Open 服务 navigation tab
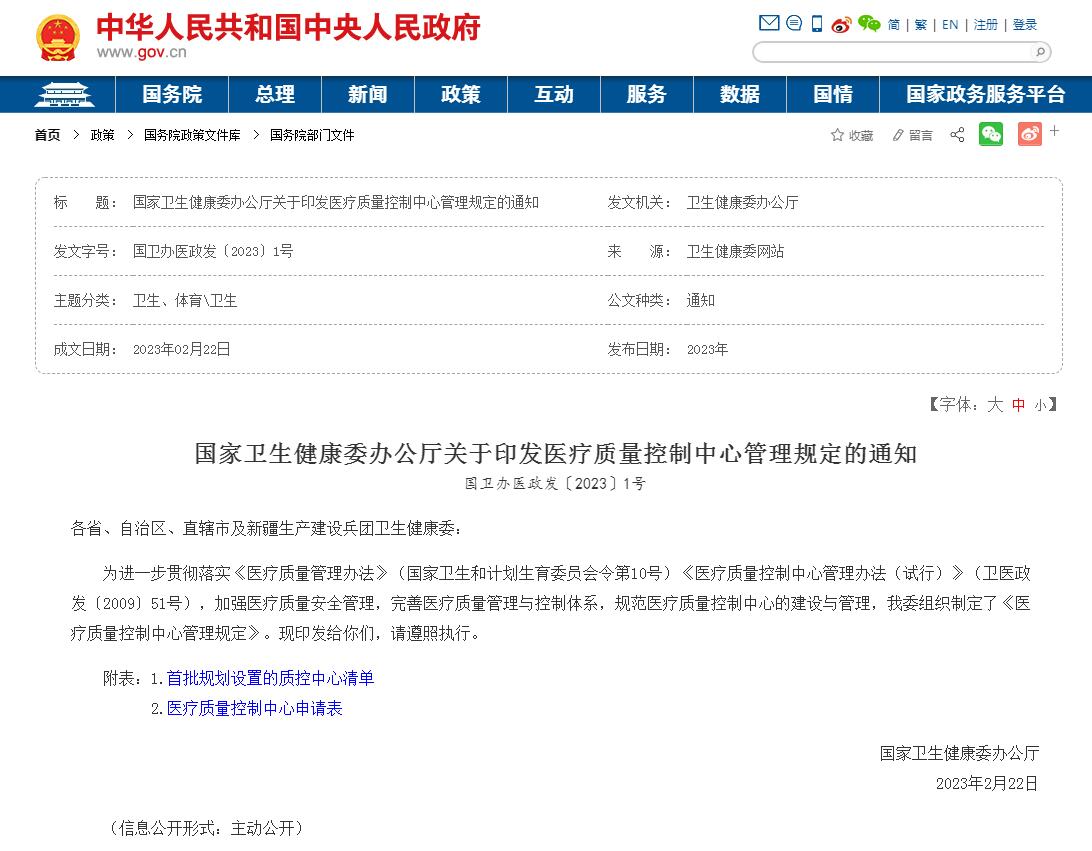 click(647, 95)
